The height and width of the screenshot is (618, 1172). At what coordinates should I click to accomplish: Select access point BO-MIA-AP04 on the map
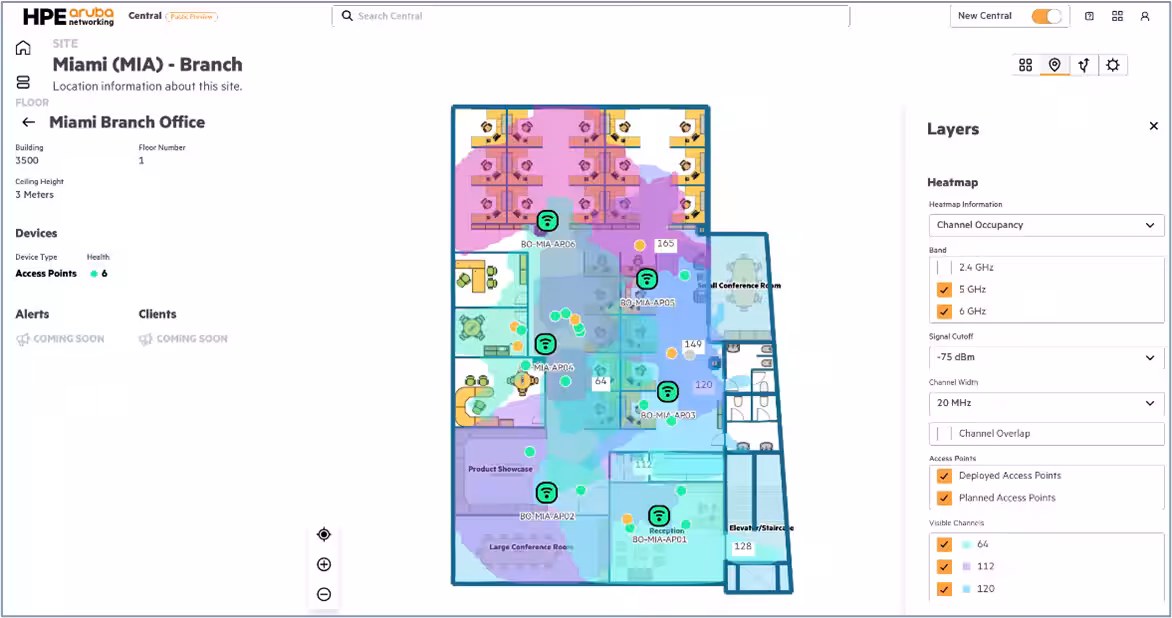(546, 344)
